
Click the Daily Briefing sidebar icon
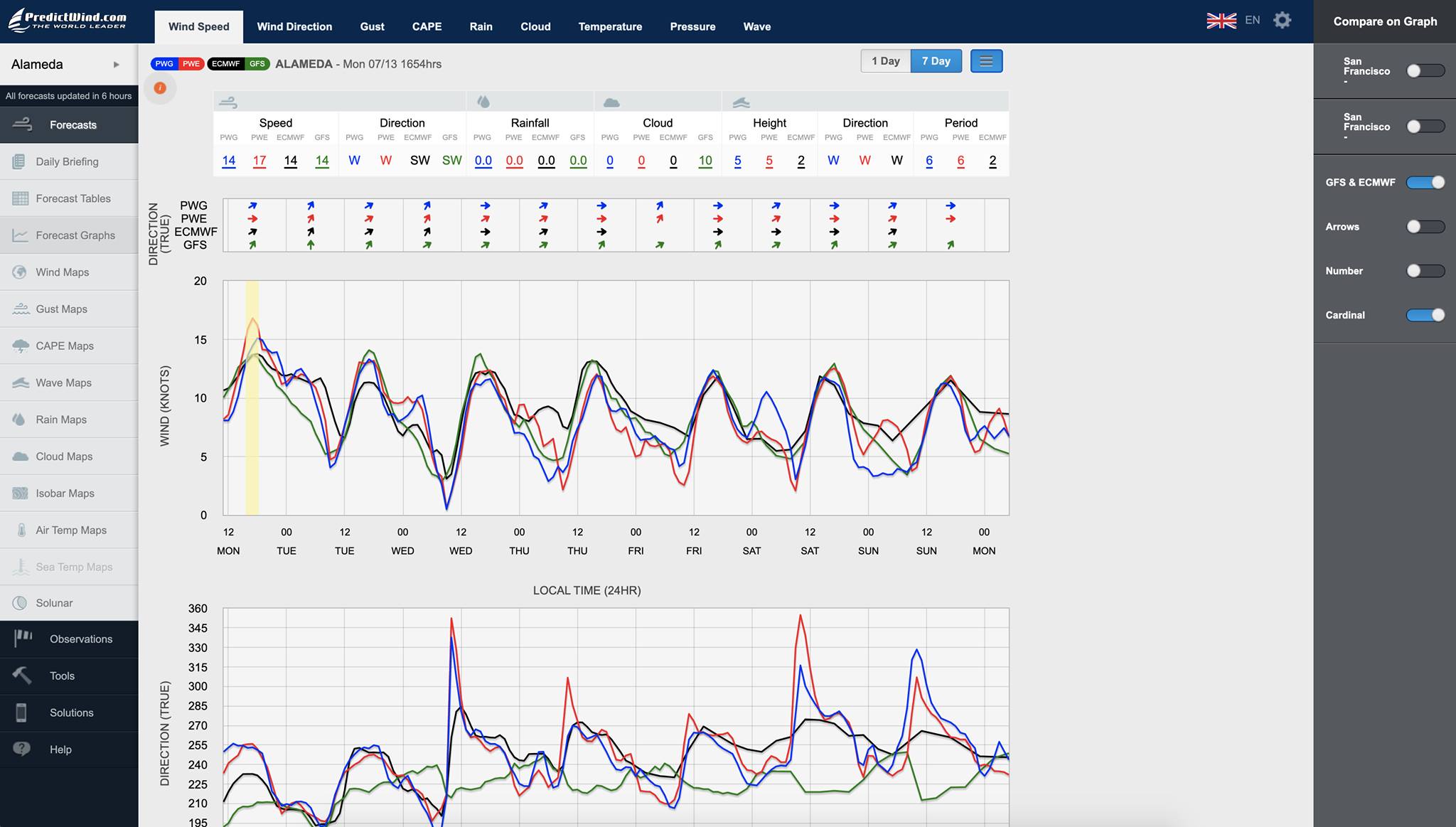pos(20,161)
